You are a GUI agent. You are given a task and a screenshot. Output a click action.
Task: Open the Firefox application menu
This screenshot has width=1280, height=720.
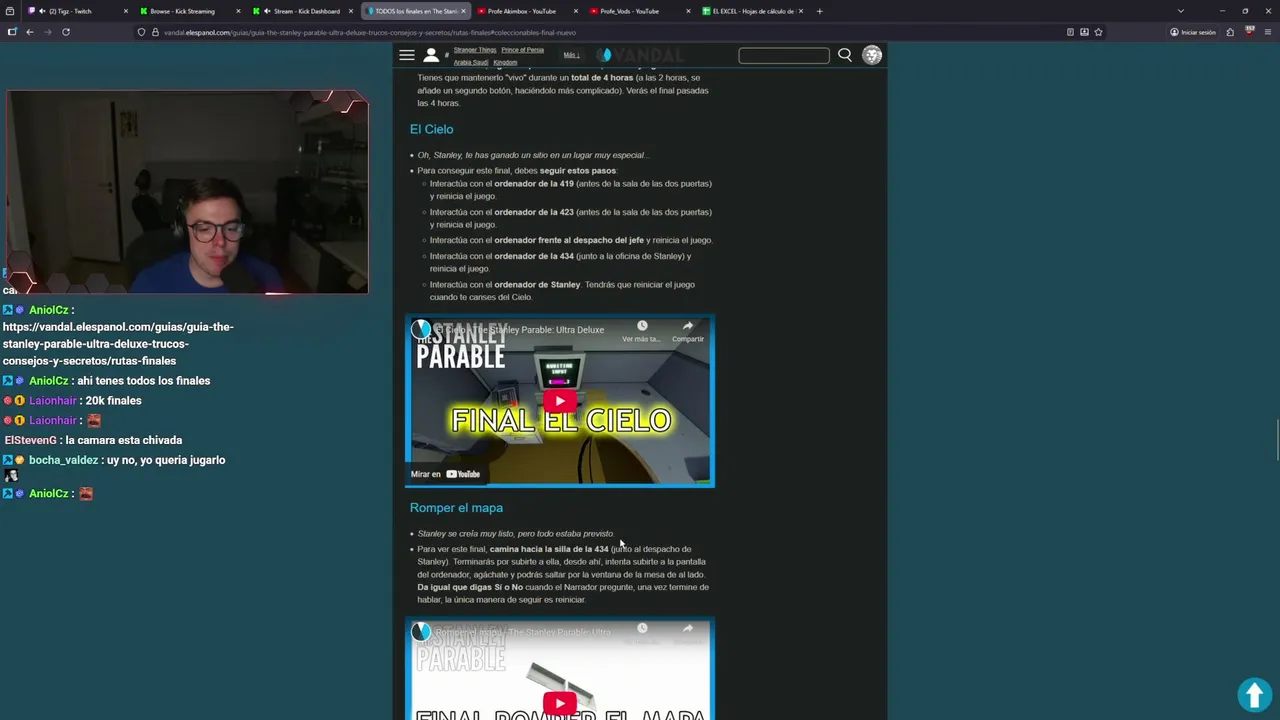pos(1268,32)
